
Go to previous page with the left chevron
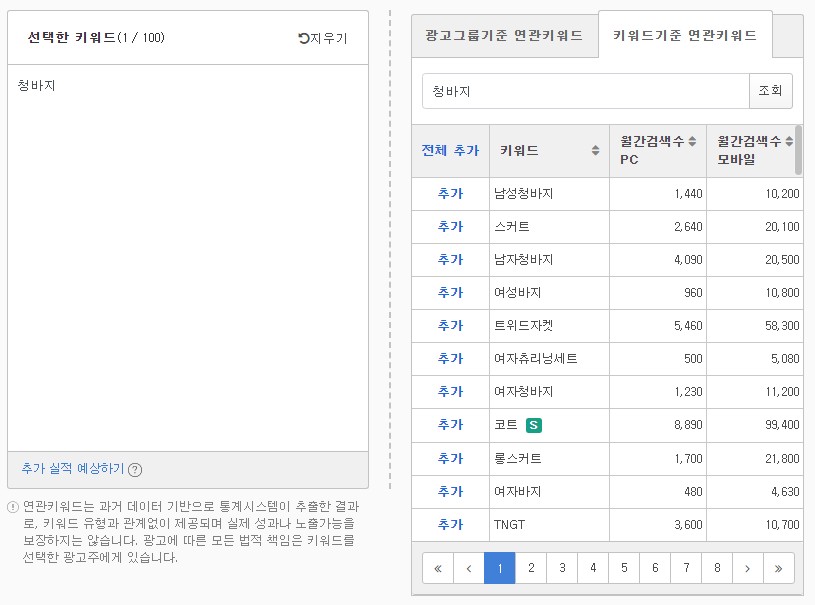pyautogui.click(x=468, y=568)
